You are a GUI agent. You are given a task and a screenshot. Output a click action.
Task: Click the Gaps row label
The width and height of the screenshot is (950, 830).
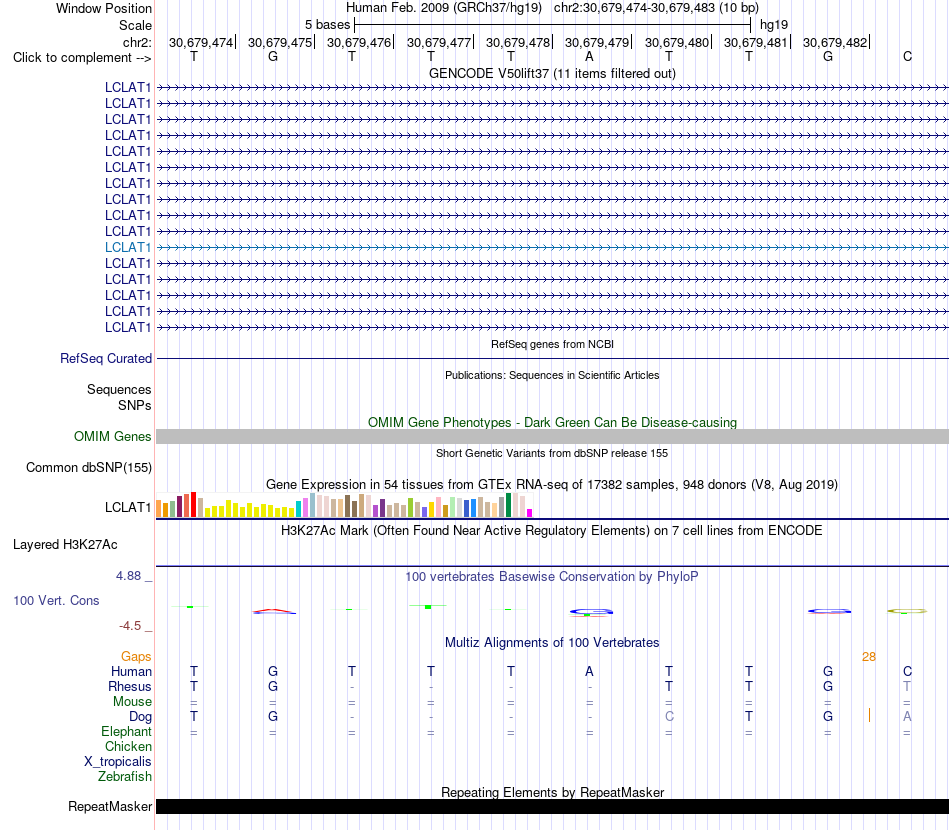136,656
